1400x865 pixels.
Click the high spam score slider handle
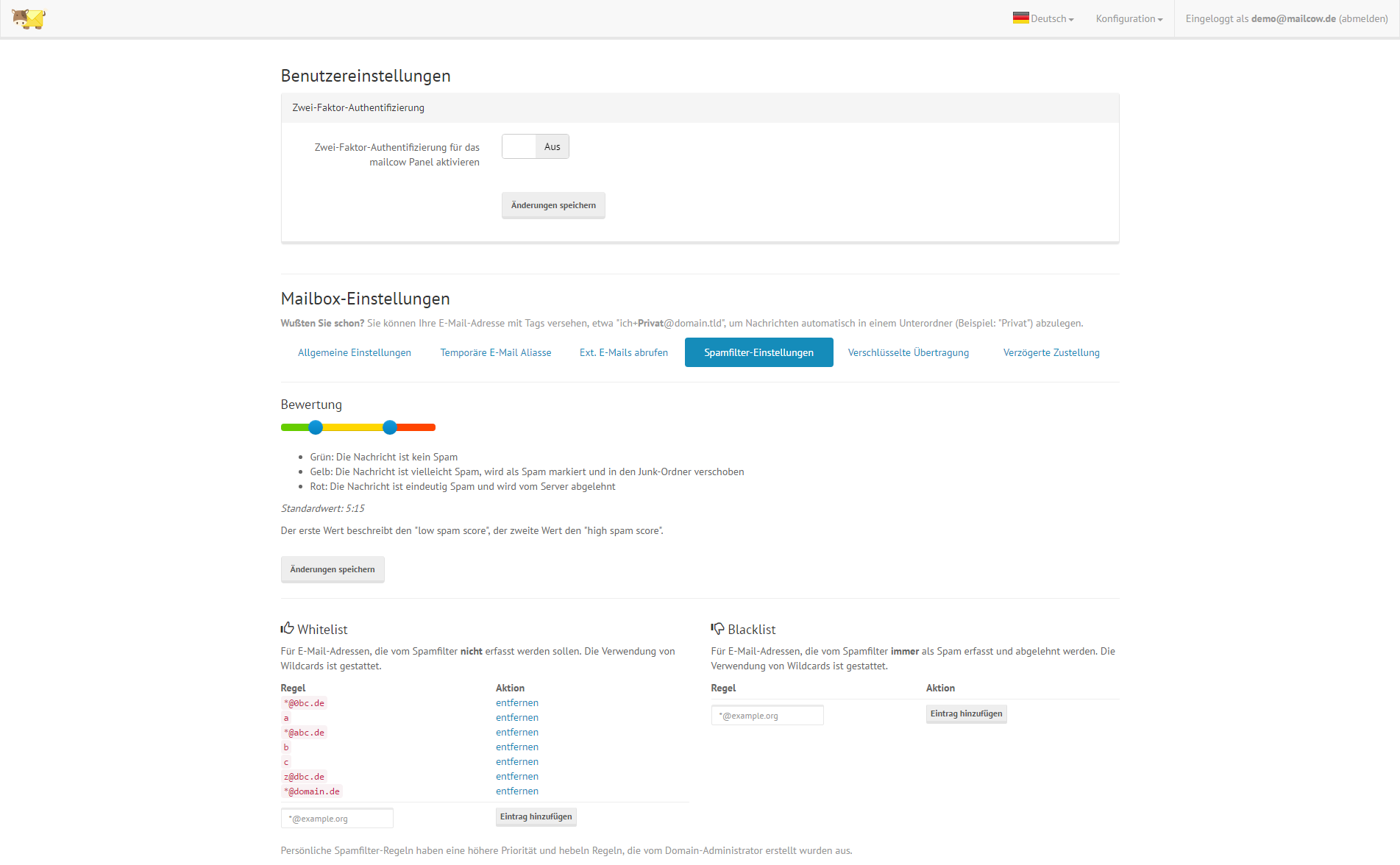[x=390, y=427]
